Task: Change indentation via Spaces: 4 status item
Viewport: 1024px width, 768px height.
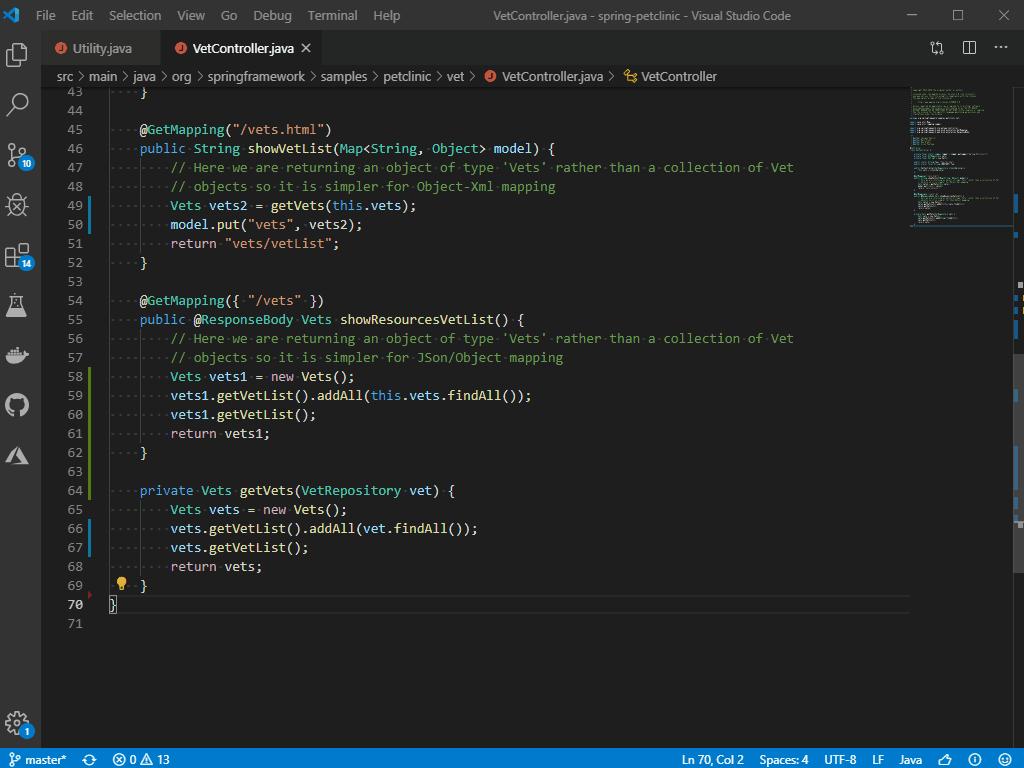Action: (784, 759)
